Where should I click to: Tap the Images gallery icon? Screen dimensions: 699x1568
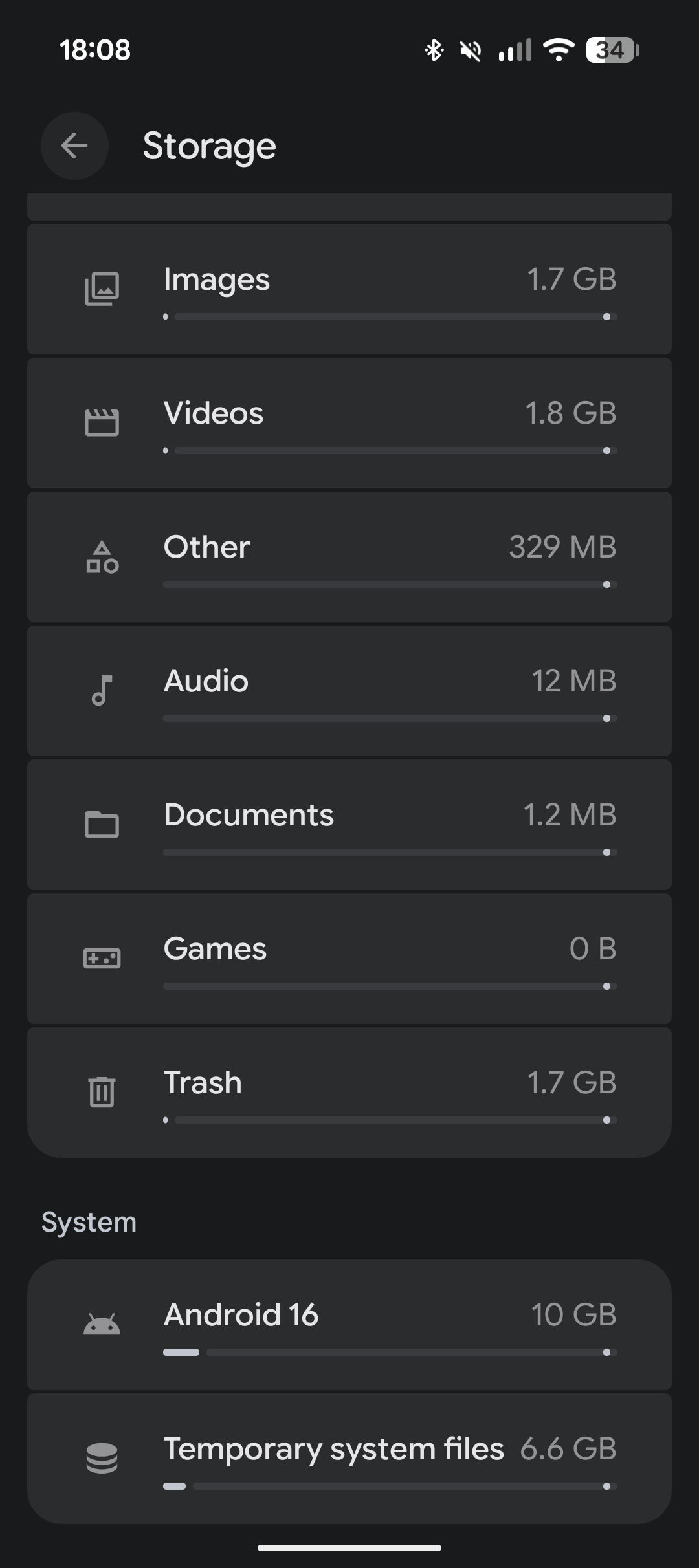tap(102, 289)
